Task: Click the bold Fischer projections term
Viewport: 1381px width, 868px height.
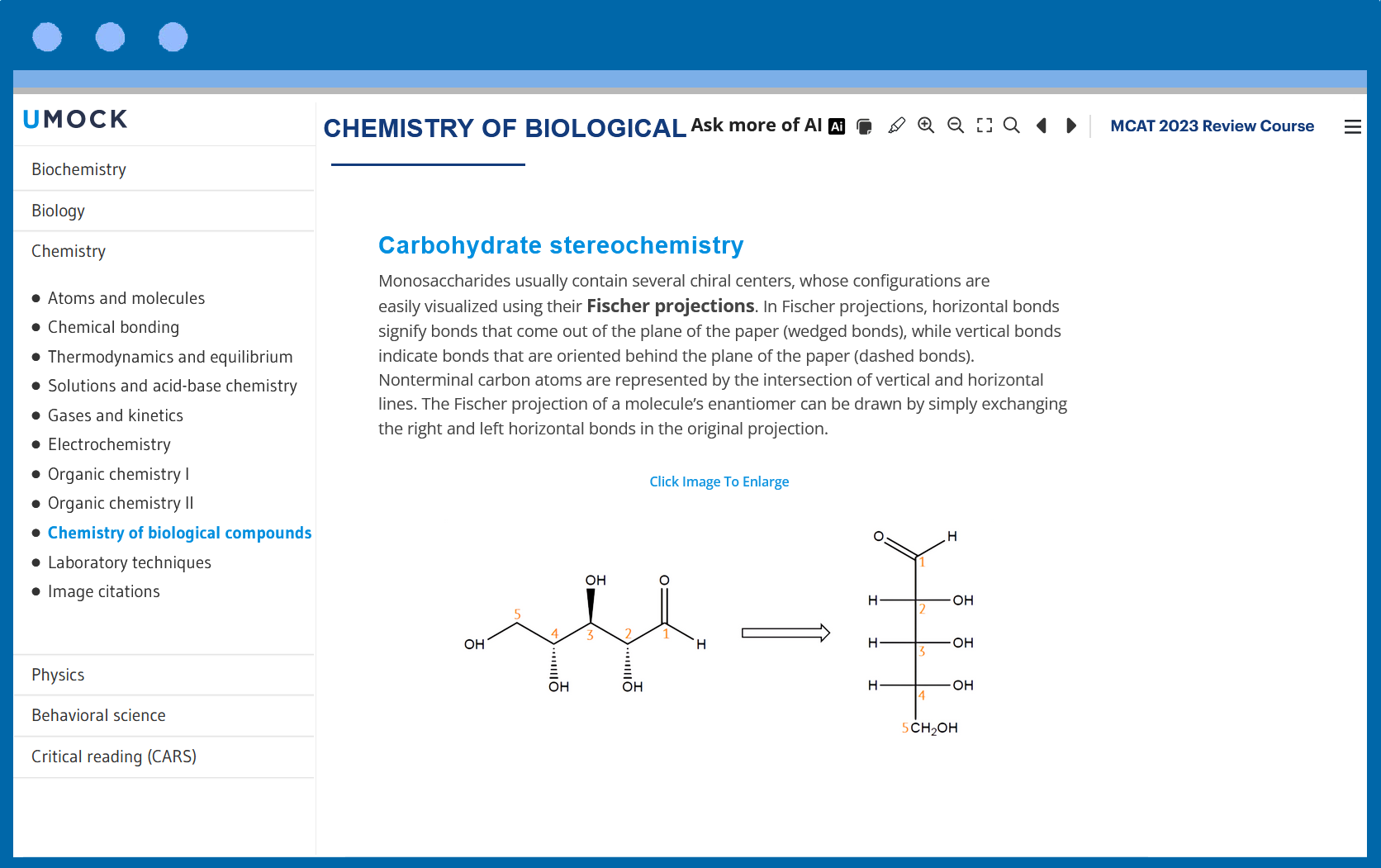Action: [670, 306]
